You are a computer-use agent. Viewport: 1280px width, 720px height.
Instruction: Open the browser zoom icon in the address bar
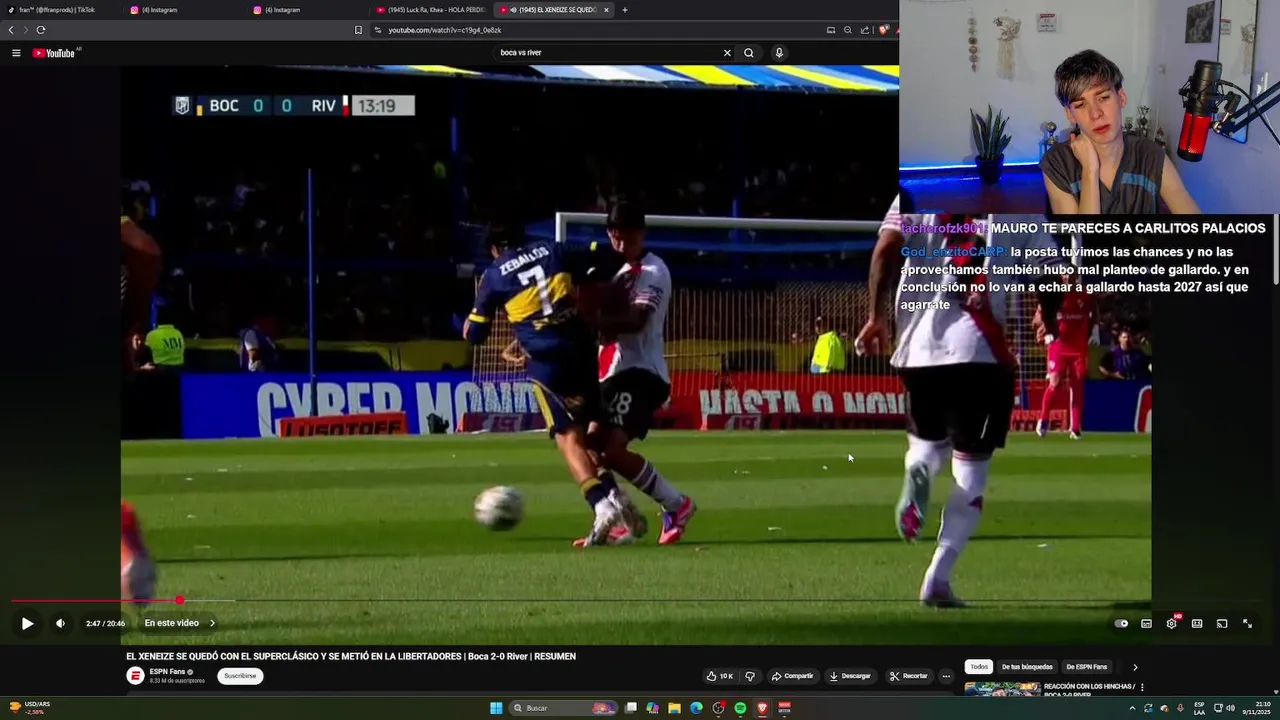click(848, 30)
